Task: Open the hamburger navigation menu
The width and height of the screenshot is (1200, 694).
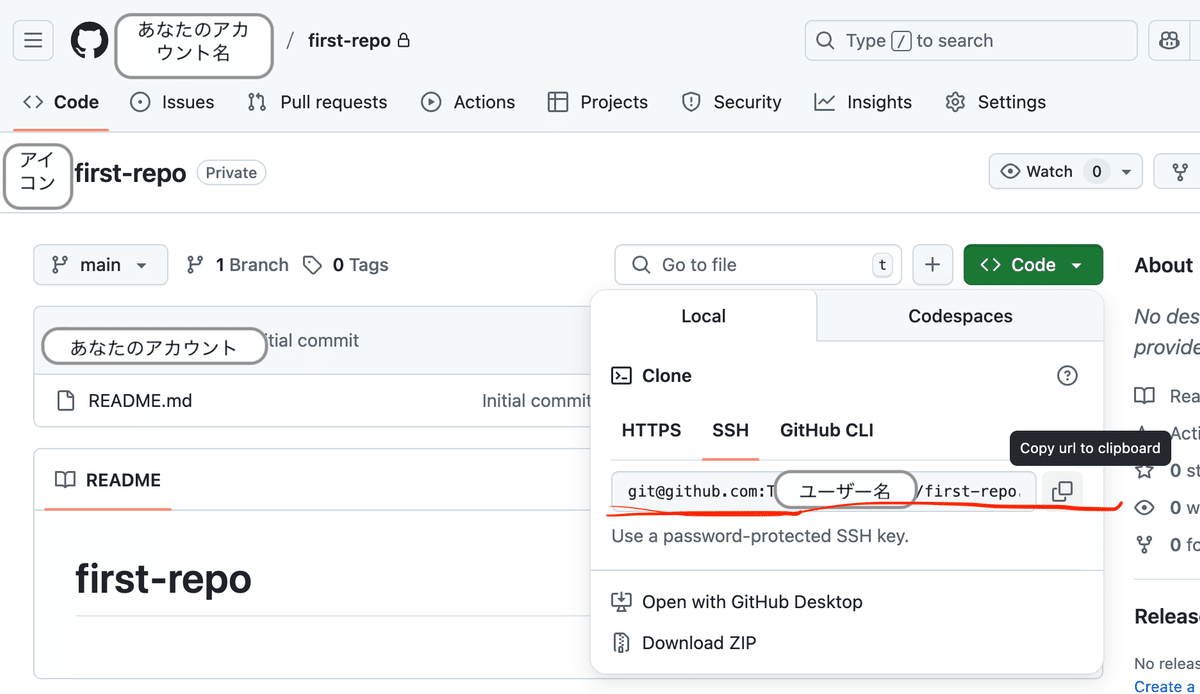Action: (x=33, y=40)
